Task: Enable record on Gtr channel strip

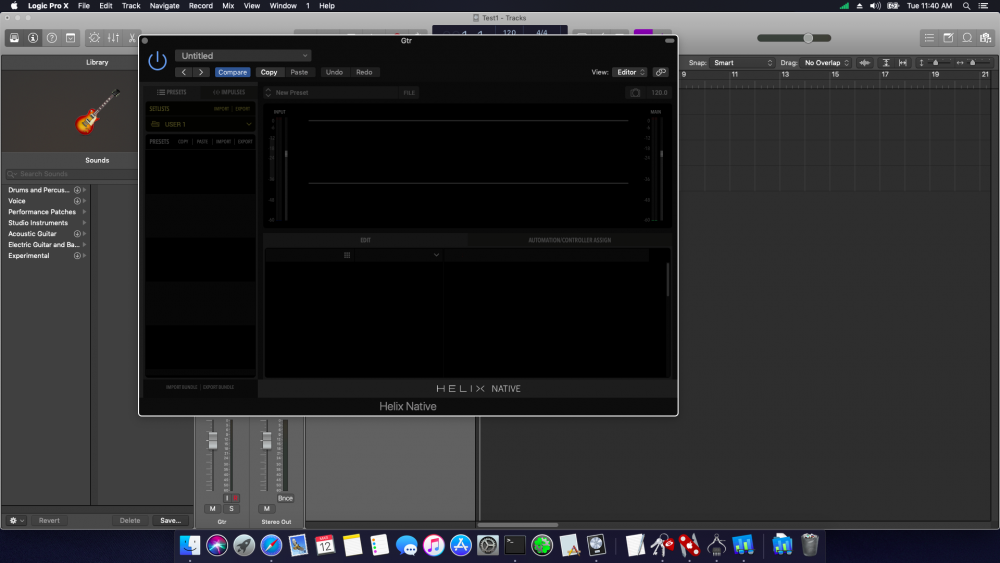Action: tap(235, 498)
